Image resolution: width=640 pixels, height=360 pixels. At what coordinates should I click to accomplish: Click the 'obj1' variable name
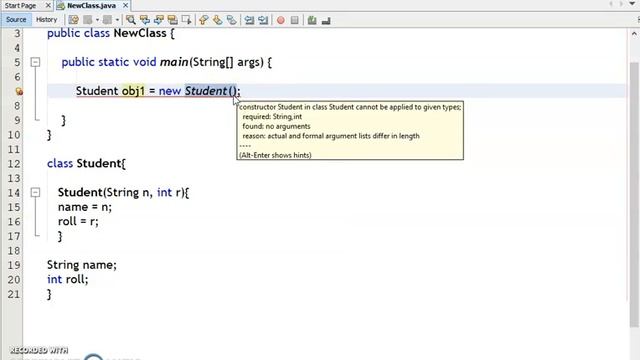click(x=133, y=91)
